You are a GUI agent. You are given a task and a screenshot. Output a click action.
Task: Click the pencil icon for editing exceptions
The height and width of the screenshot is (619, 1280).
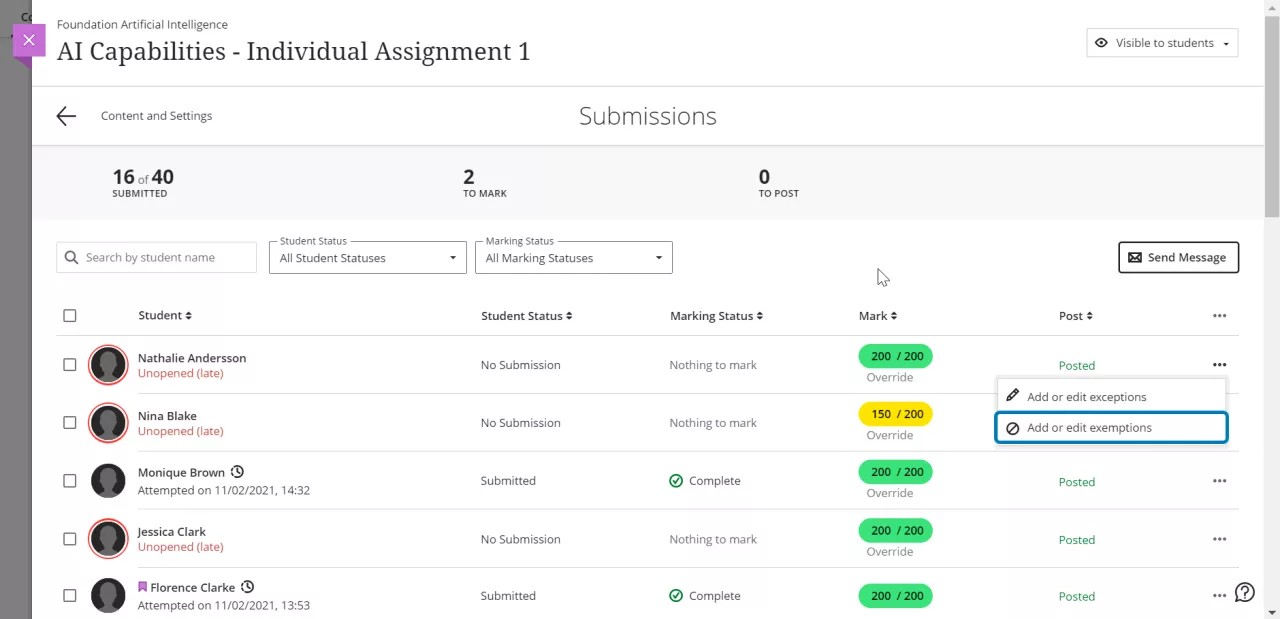tap(1013, 396)
